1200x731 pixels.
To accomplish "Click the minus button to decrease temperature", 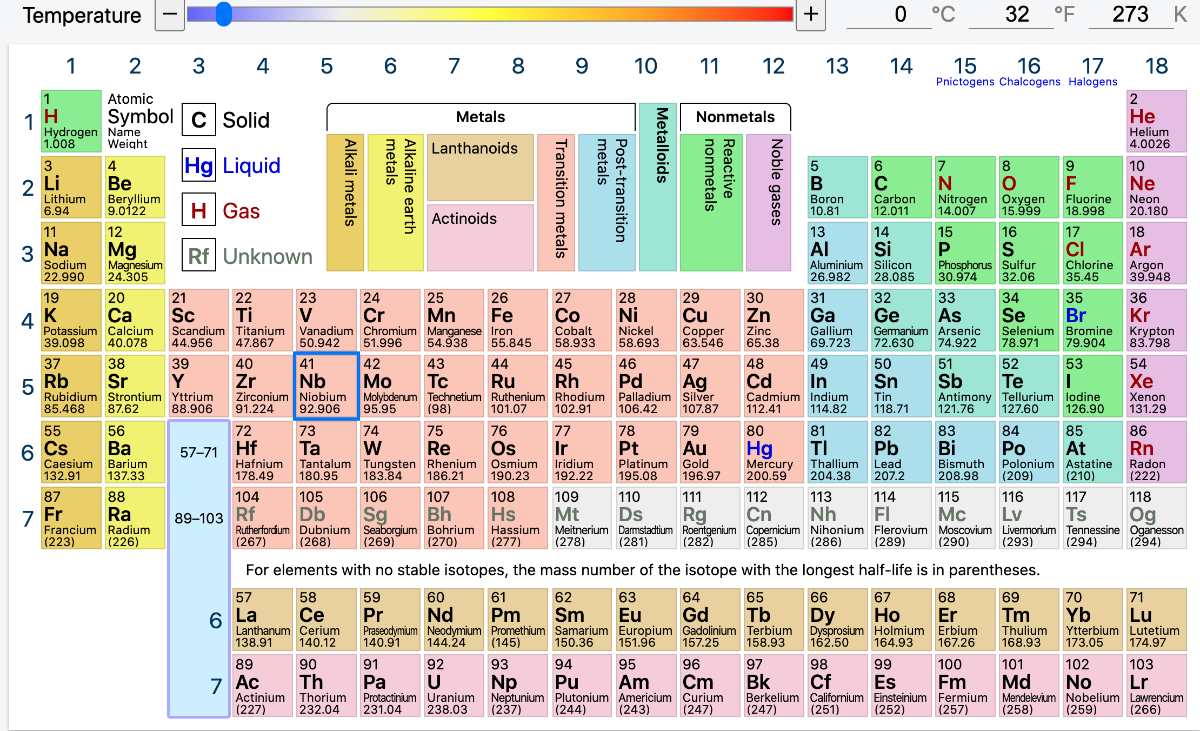I will (x=170, y=15).
